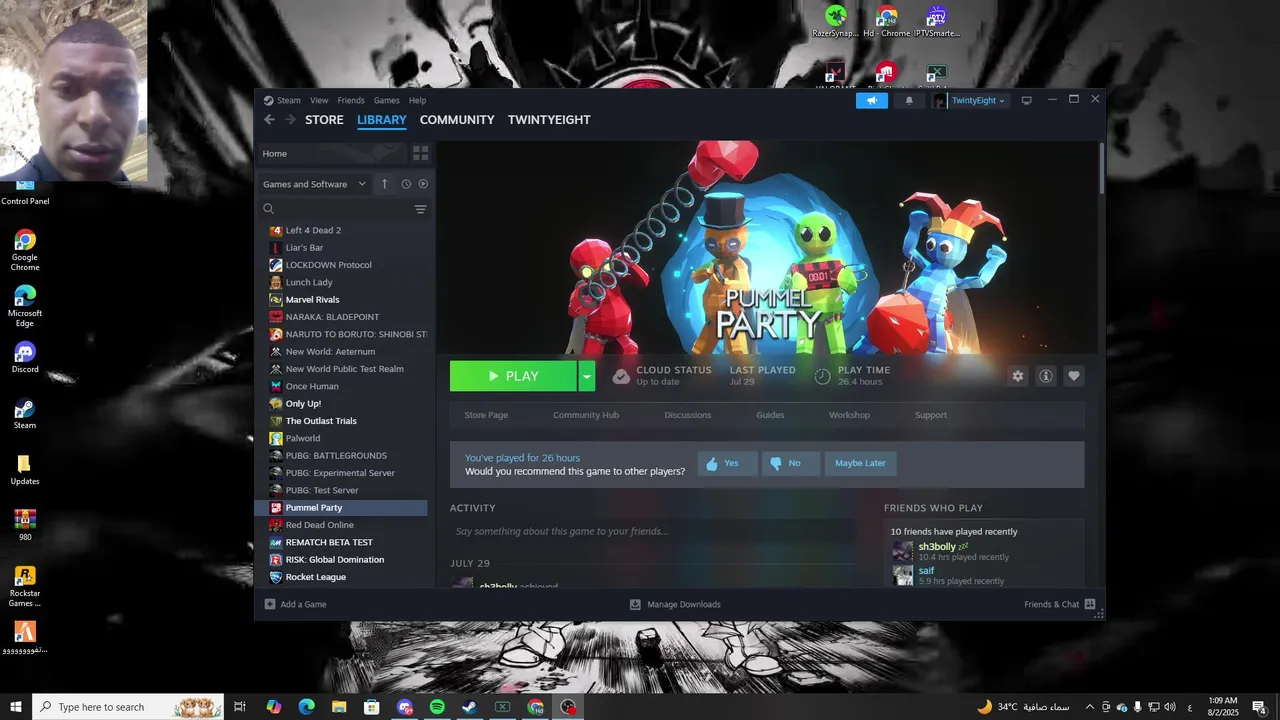The width and height of the screenshot is (1280, 720).
Task: Open Steam notifications bell
Action: tap(909, 100)
